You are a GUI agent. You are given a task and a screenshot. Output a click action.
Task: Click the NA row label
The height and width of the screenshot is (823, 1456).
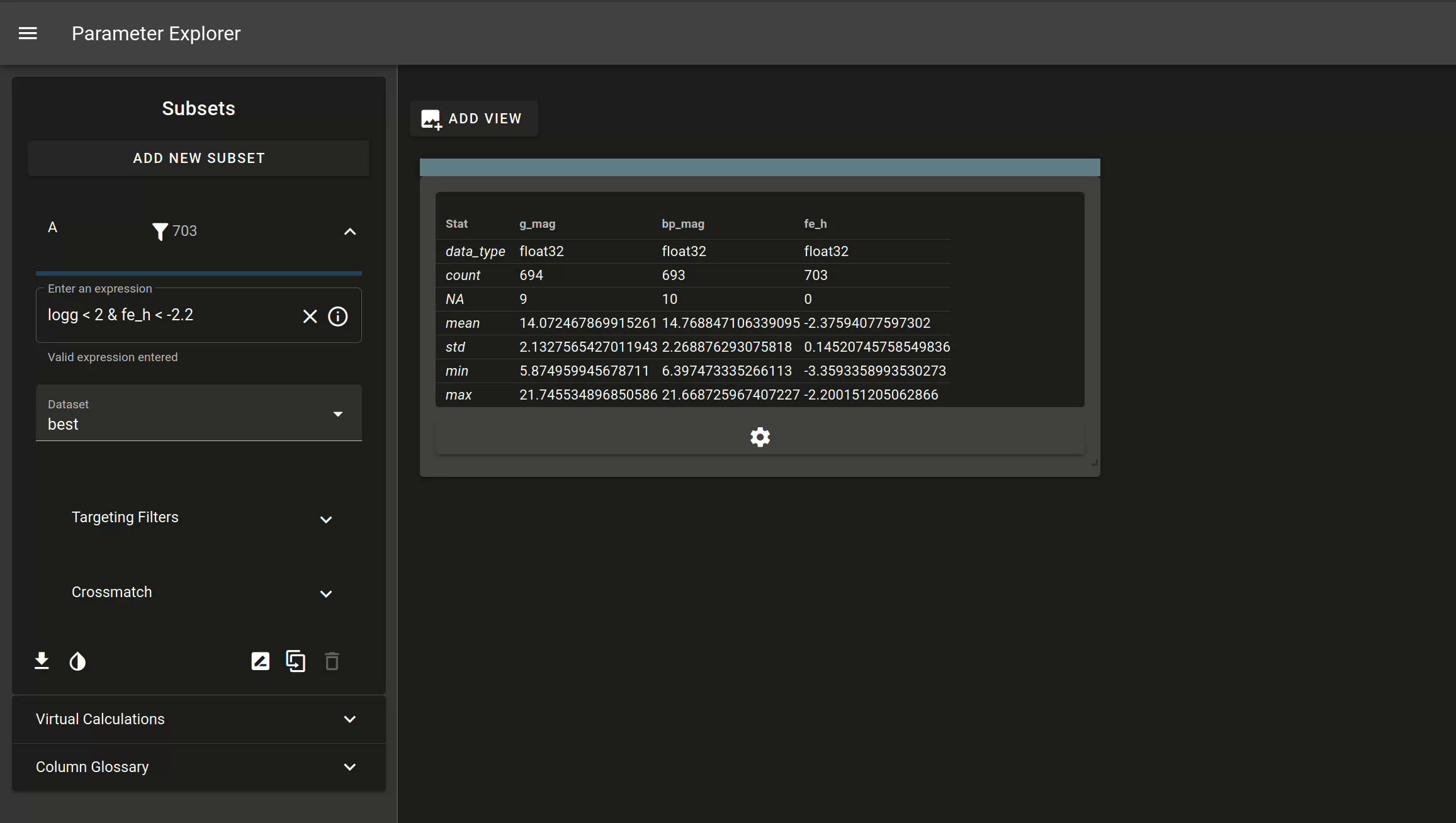(x=454, y=300)
